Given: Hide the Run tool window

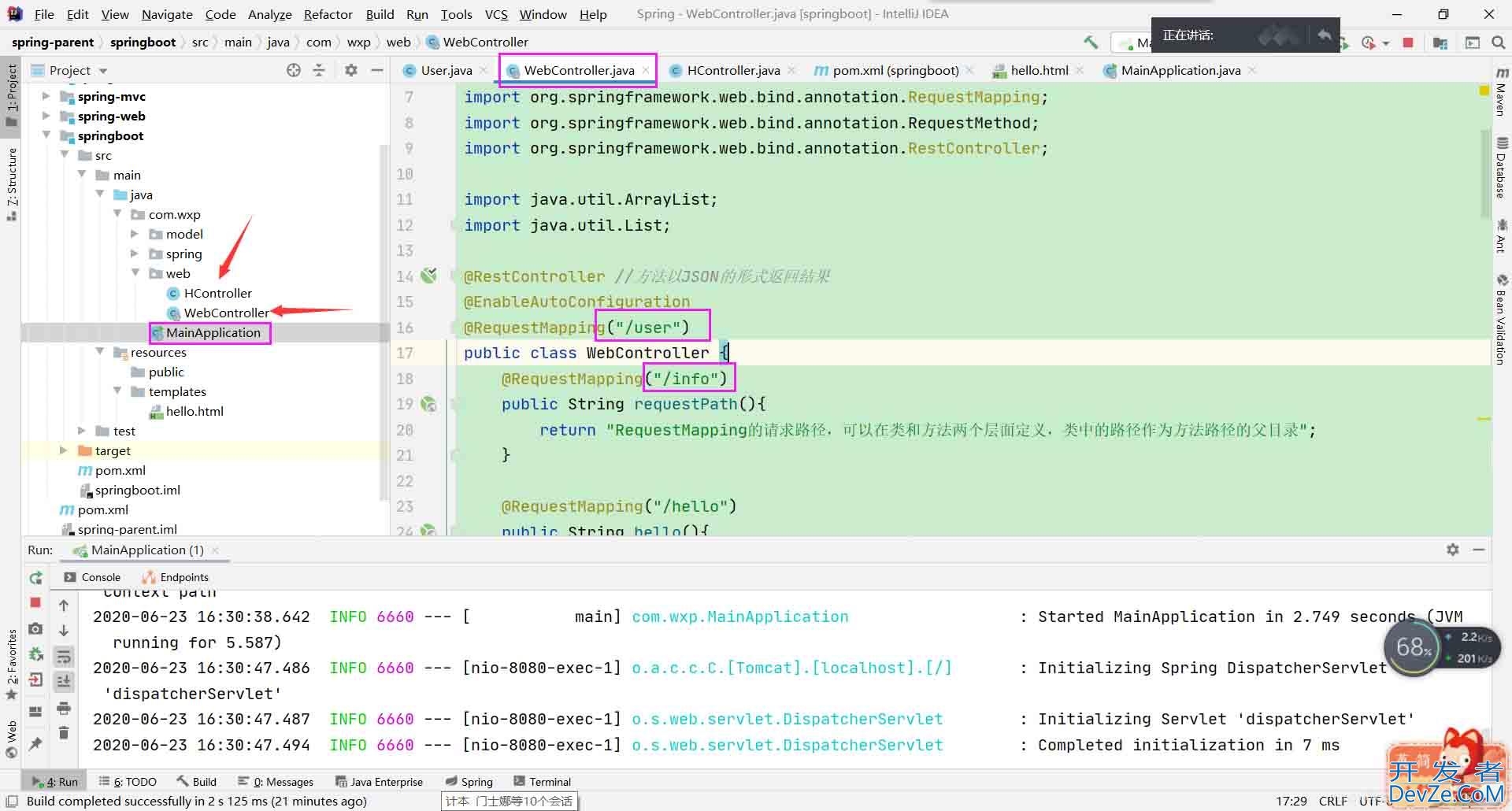Looking at the screenshot, I should 1479,550.
